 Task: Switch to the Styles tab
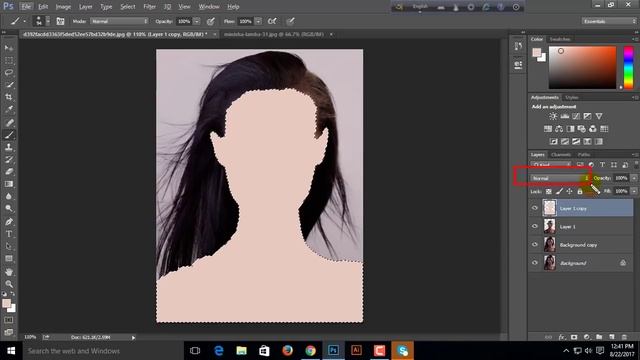571,98
